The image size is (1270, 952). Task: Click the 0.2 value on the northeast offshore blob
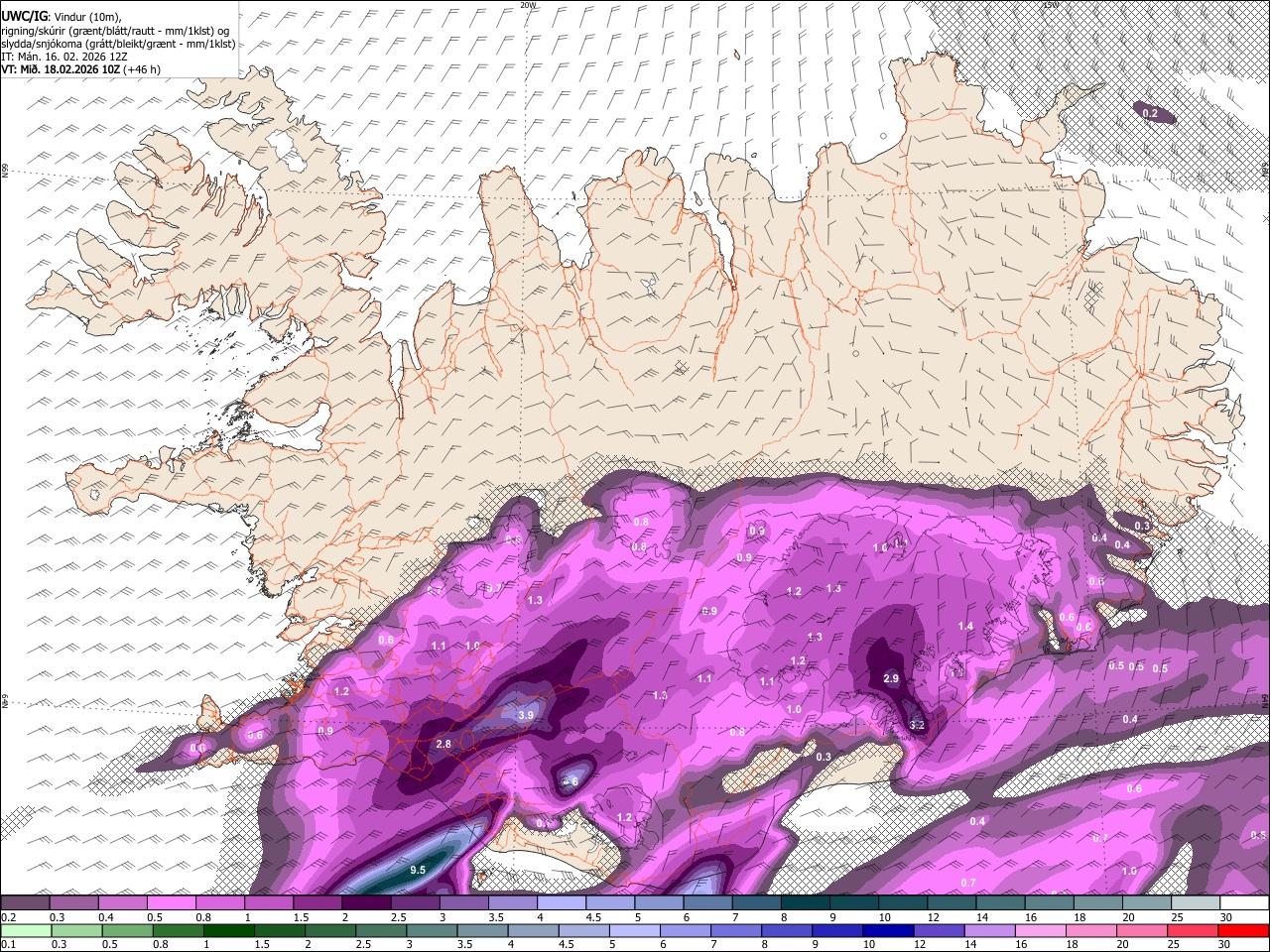click(x=1150, y=114)
